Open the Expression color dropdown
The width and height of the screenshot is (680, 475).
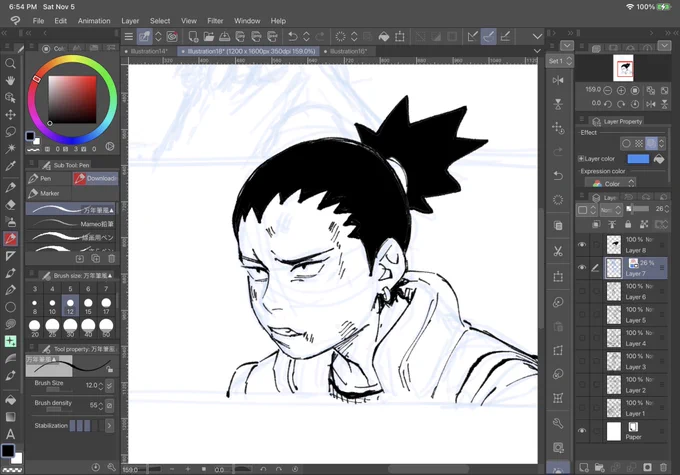(610, 183)
